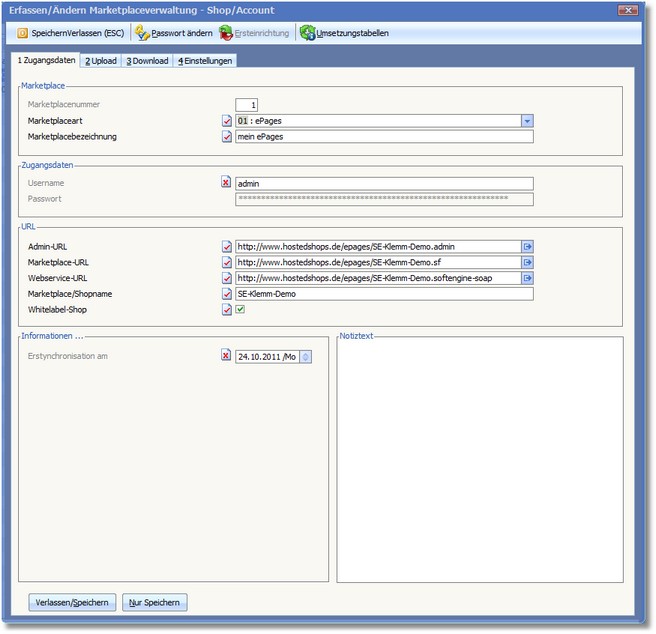Click the go-to arrow beside Admin-URL
The height and width of the screenshot is (634, 656).
[527, 246]
